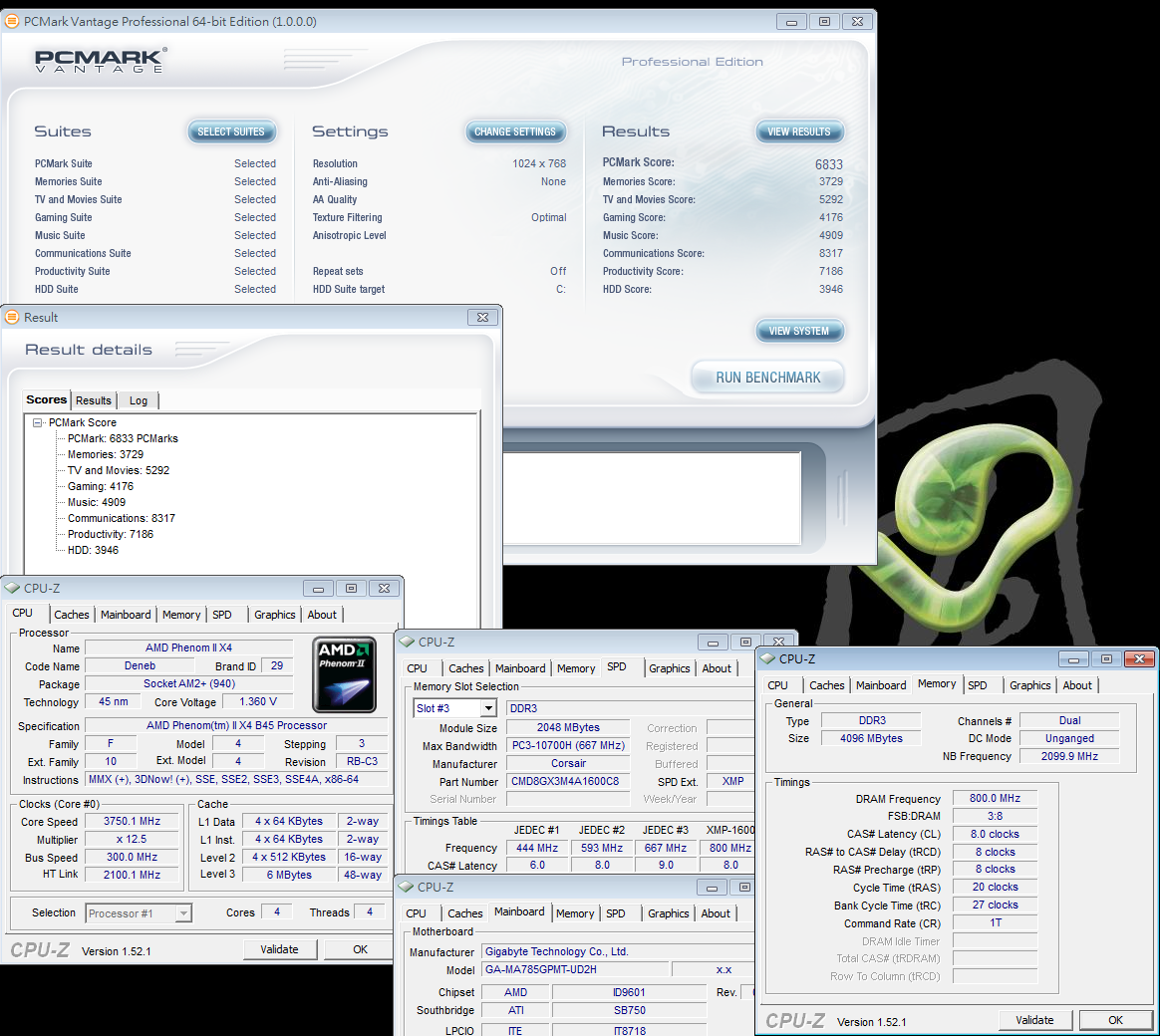The width and height of the screenshot is (1160, 1036).
Task: Click the '1024 x 768' resolution value
Action: click(x=539, y=163)
